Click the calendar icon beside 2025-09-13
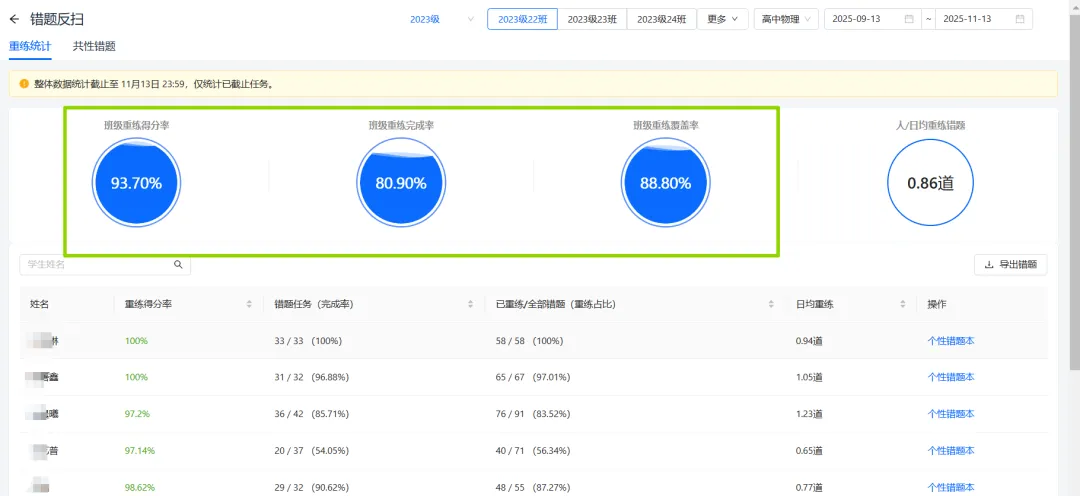 (908, 19)
